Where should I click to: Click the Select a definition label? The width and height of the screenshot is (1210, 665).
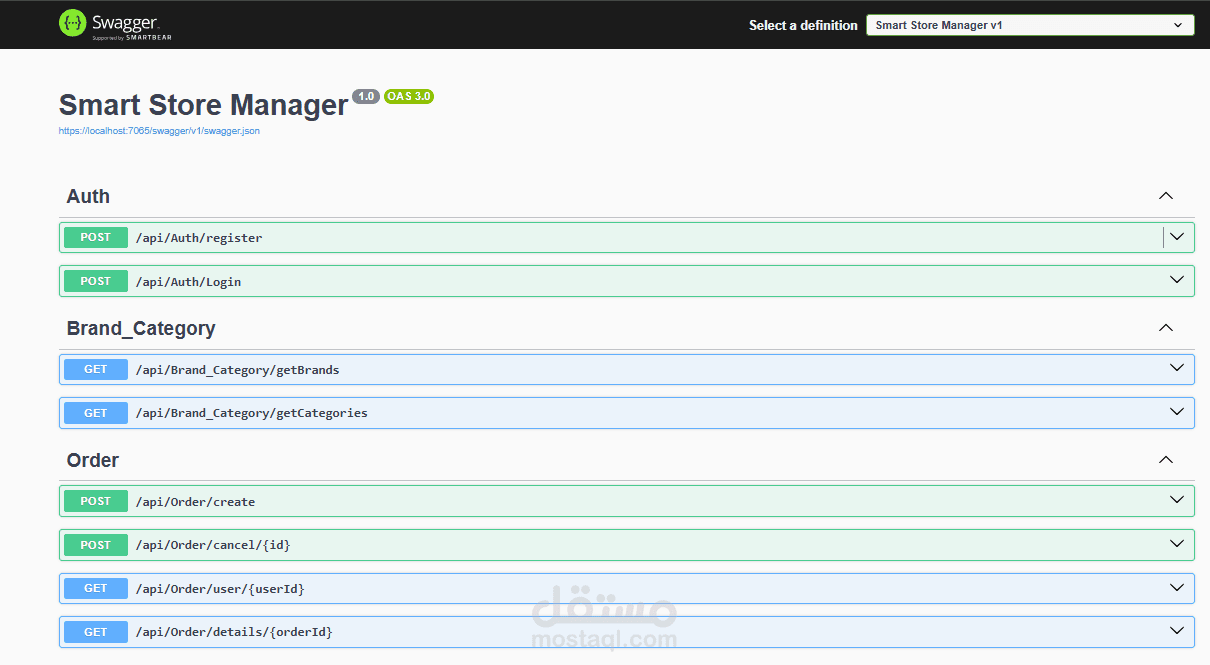click(x=803, y=25)
